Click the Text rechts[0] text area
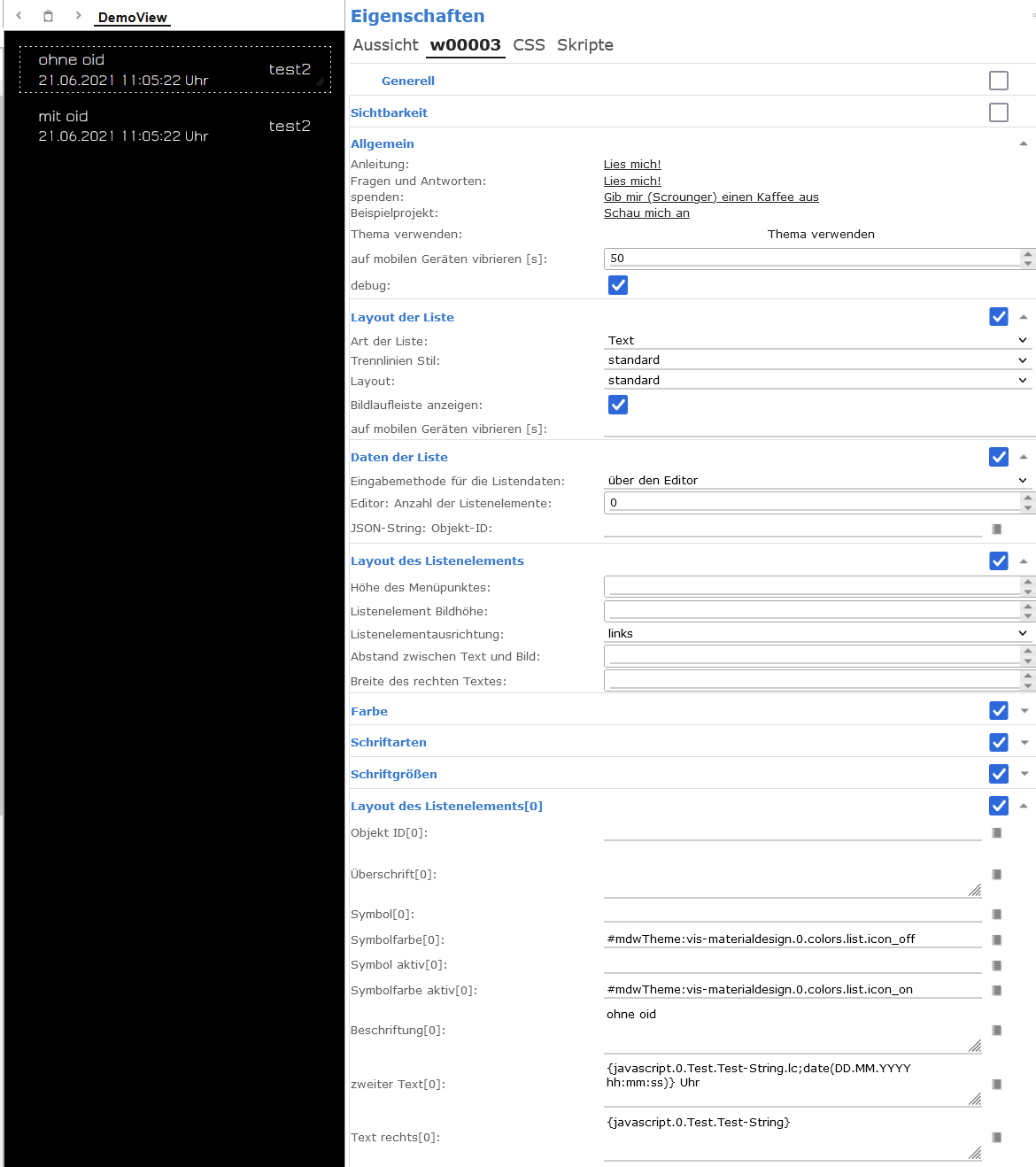The width and height of the screenshot is (1036, 1167). click(792, 1137)
